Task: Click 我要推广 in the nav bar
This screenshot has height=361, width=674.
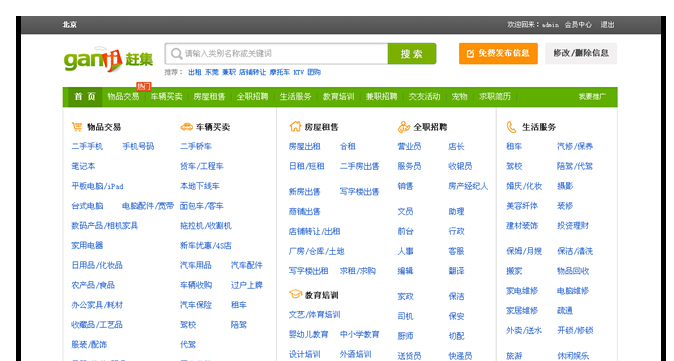Action: pyautogui.click(x=592, y=97)
